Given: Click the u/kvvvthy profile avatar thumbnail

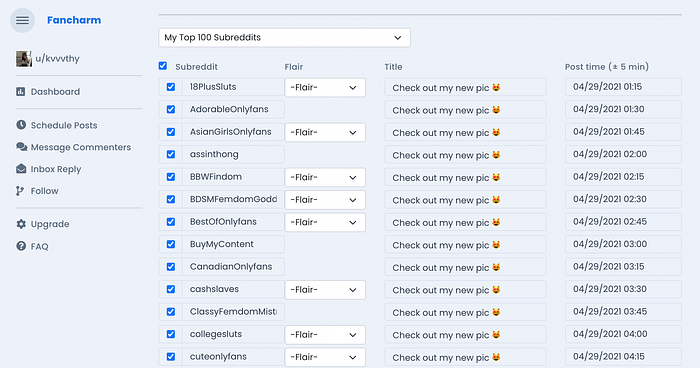Looking at the screenshot, I should (x=24, y=59).
